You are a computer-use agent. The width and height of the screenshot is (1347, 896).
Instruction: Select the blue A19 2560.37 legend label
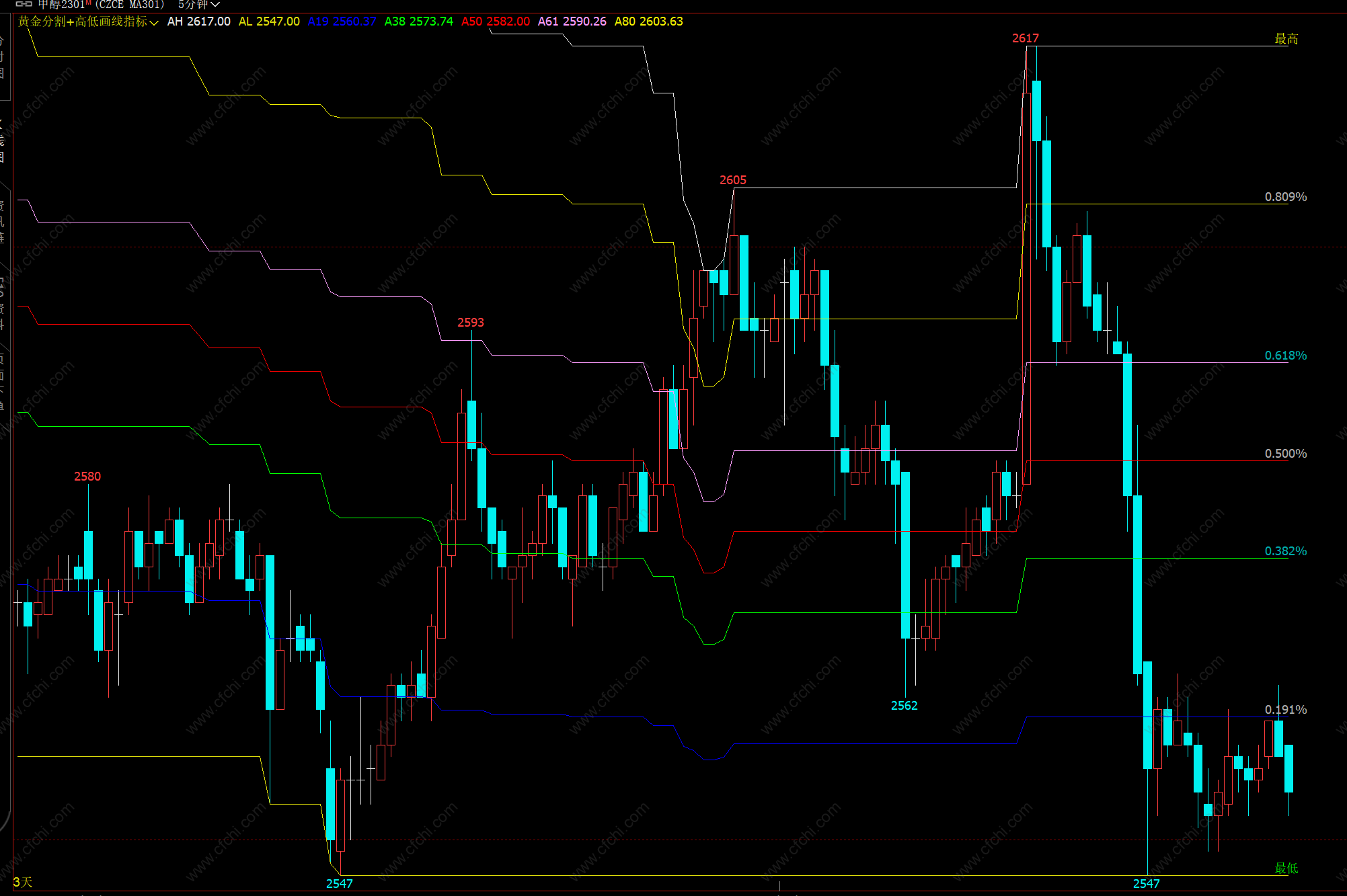pos(342,22)
